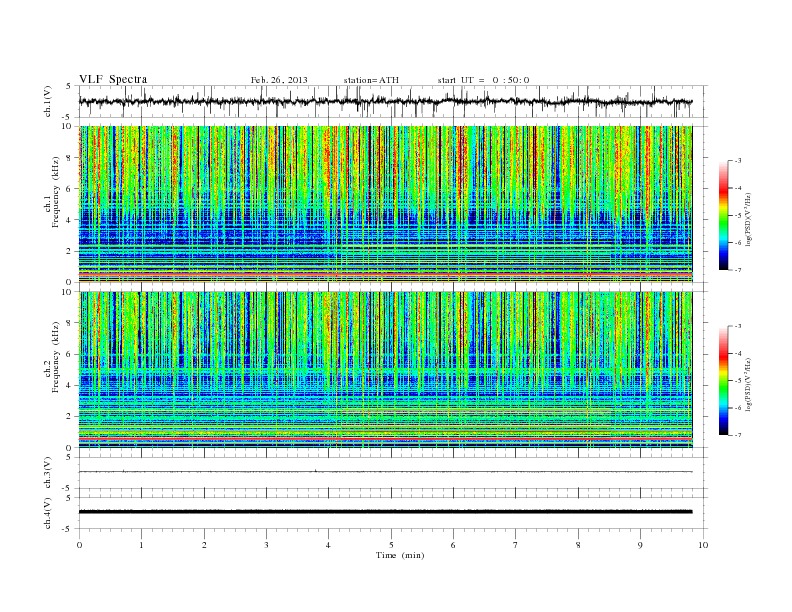The width and height of the screenshot is (792, 612).
Task: Click the ch.3 voltage waveform trace
Action: click(386, 472)
